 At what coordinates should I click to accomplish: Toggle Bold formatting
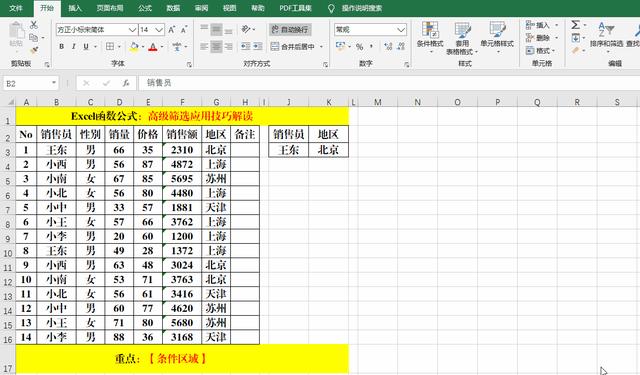click(x=61, y=47)
